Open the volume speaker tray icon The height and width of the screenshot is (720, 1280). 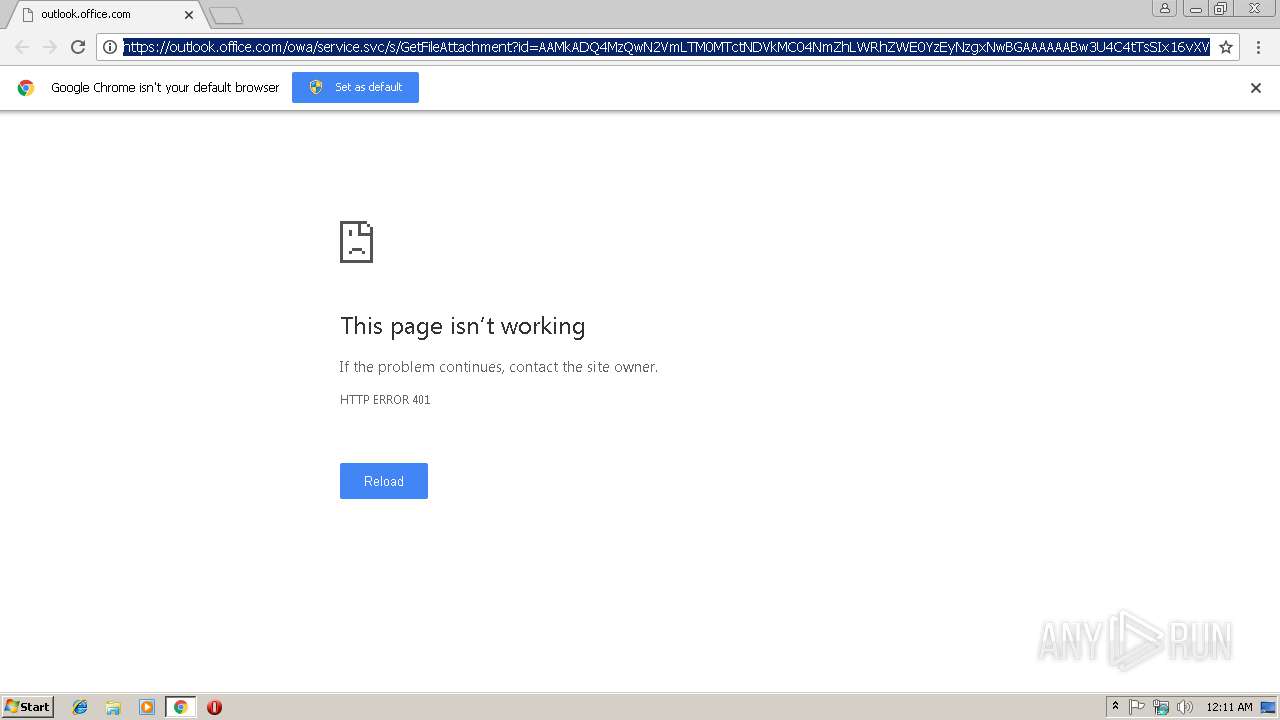tap(1185, 707)
